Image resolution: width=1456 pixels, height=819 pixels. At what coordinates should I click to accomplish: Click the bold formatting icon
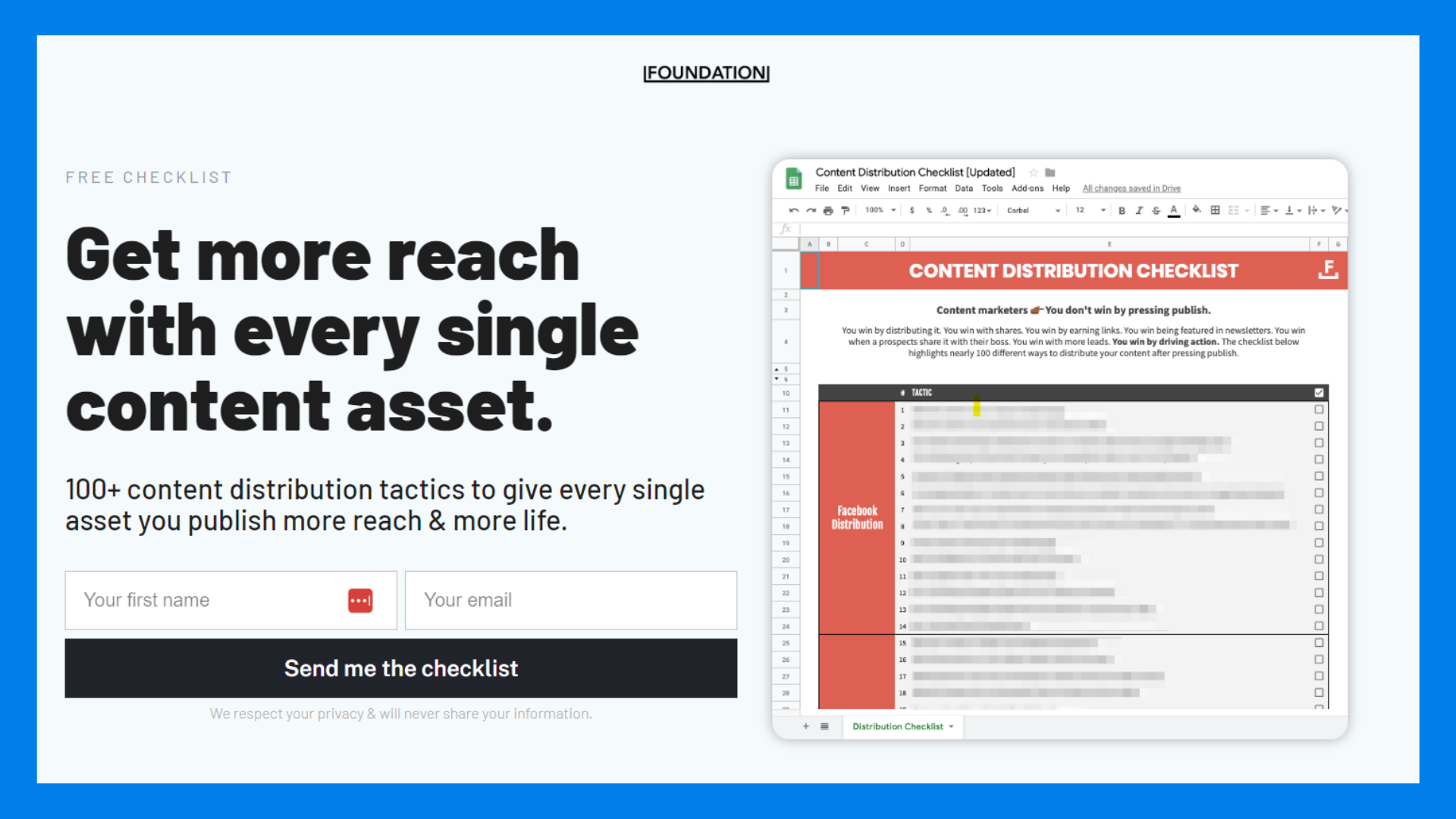point(1122,210)
